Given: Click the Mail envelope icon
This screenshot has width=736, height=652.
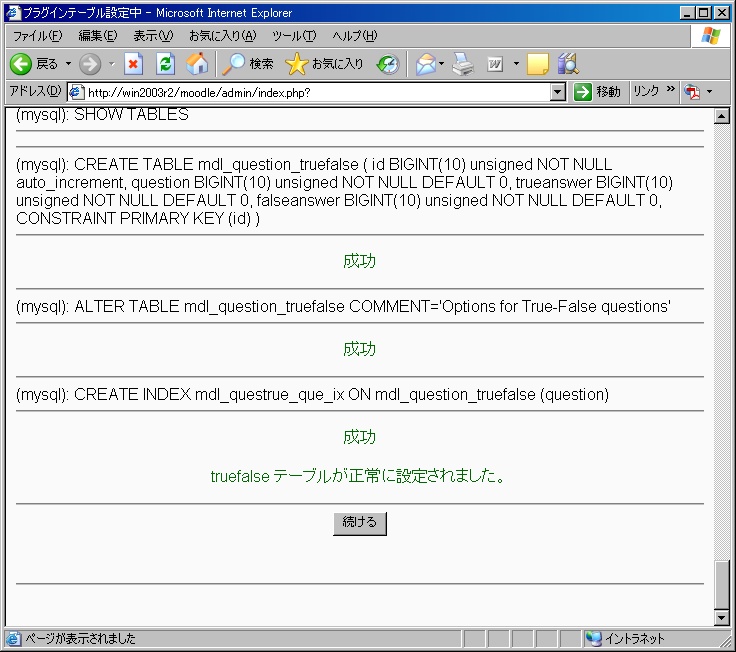Looking at the screenshot, I should click(x=426, y=64).
